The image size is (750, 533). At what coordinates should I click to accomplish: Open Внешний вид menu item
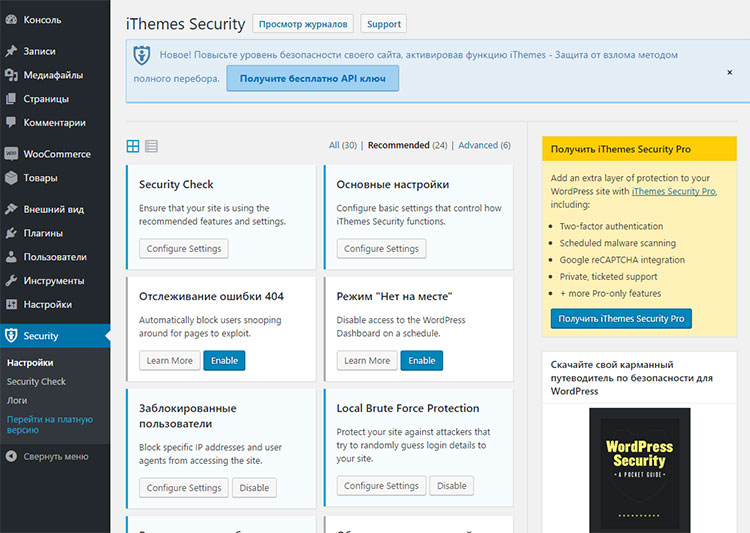55,209
